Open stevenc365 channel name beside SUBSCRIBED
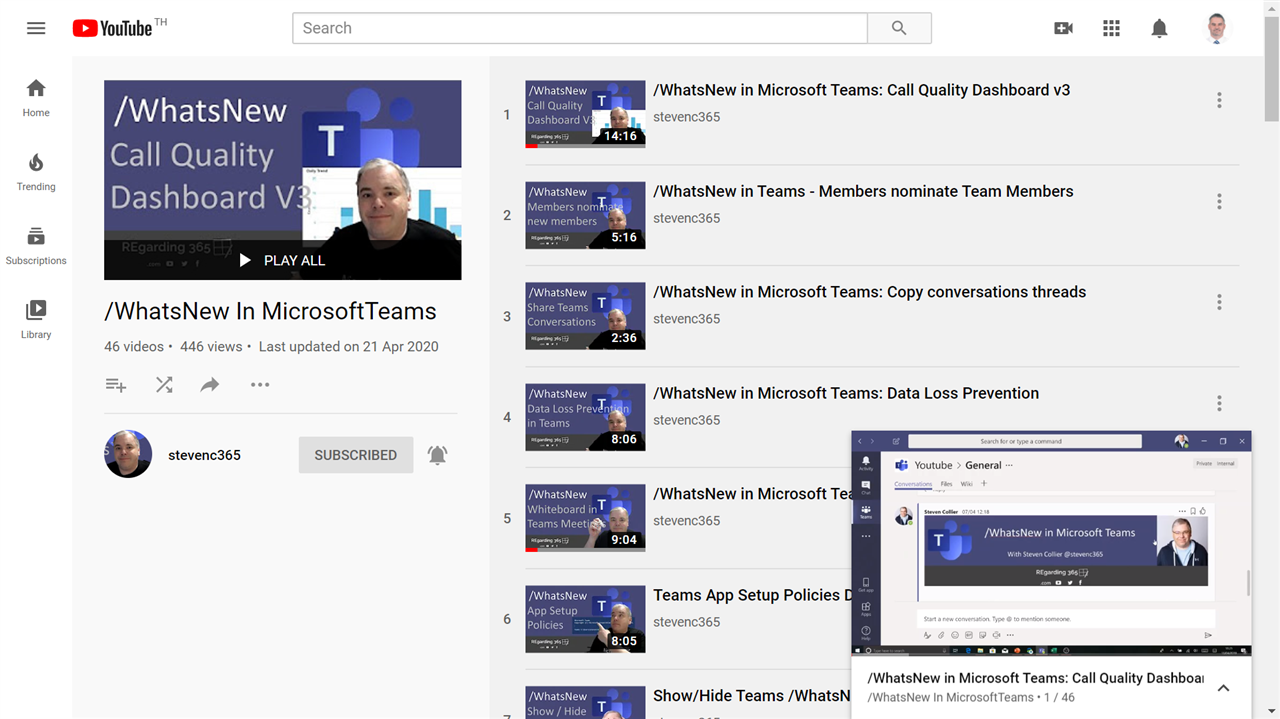Viewport: 1280px width, 719px height. tap(204, 455)
